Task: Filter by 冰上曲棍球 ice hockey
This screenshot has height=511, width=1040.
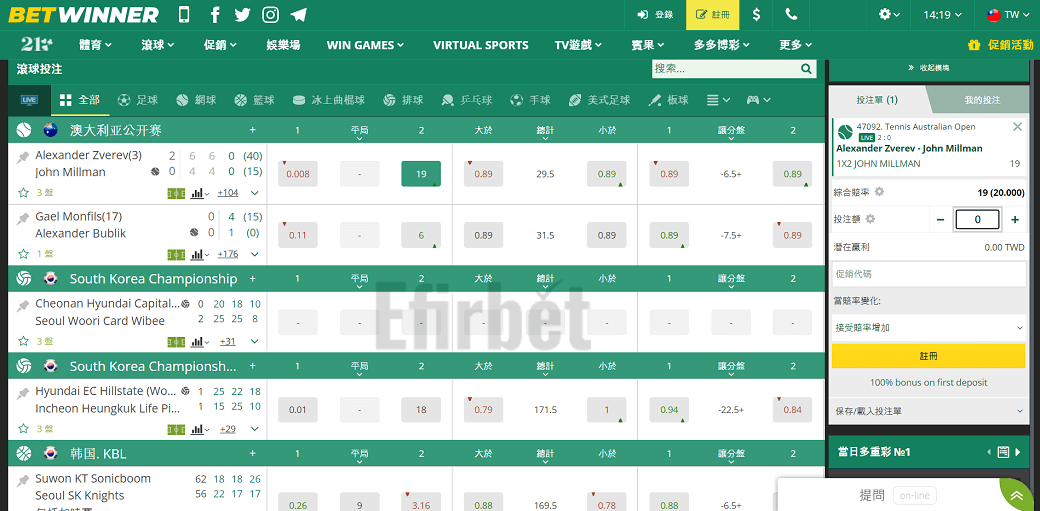Action: tap(328, 100)
